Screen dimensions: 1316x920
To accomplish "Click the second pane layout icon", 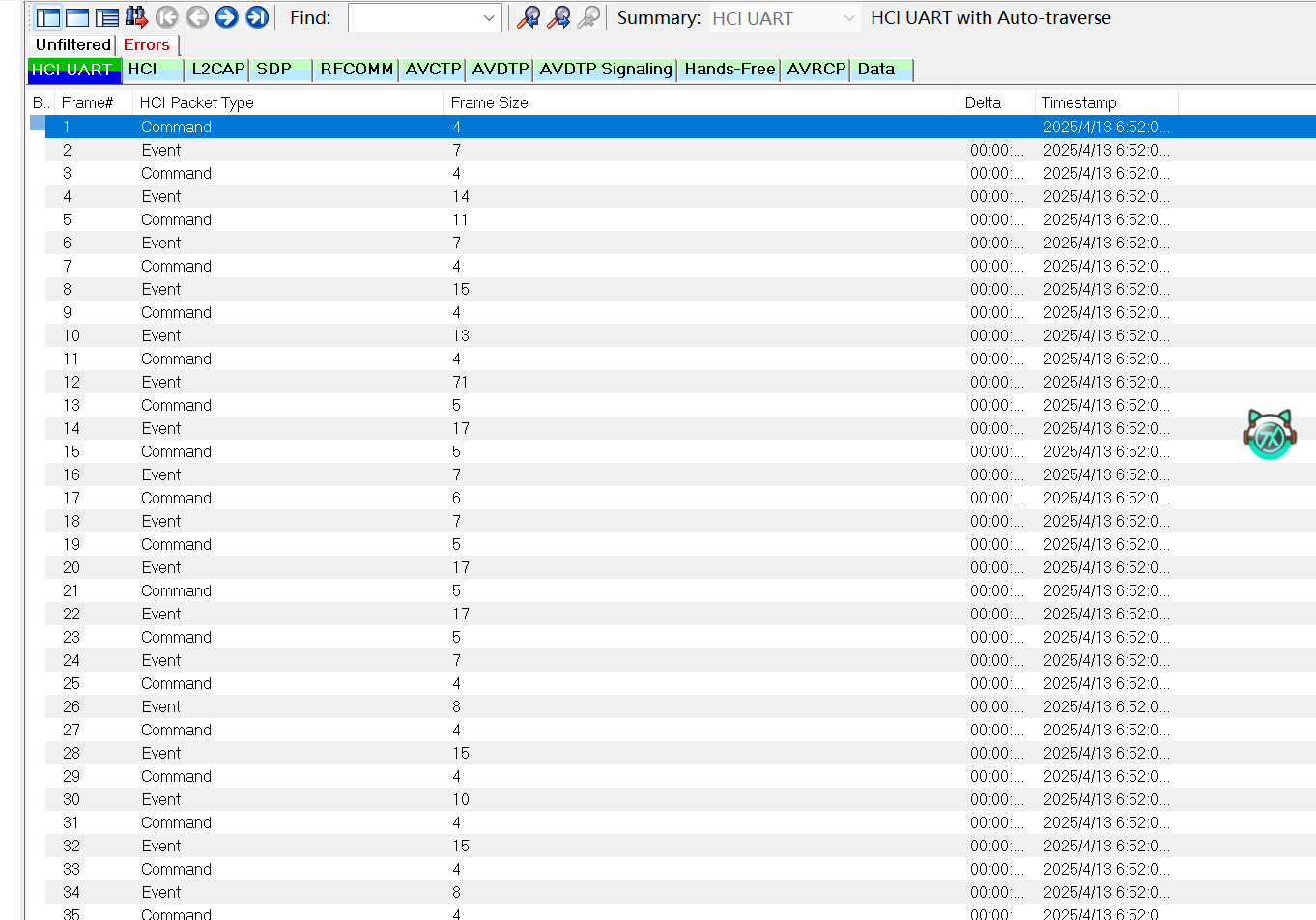I will point(77,17).
